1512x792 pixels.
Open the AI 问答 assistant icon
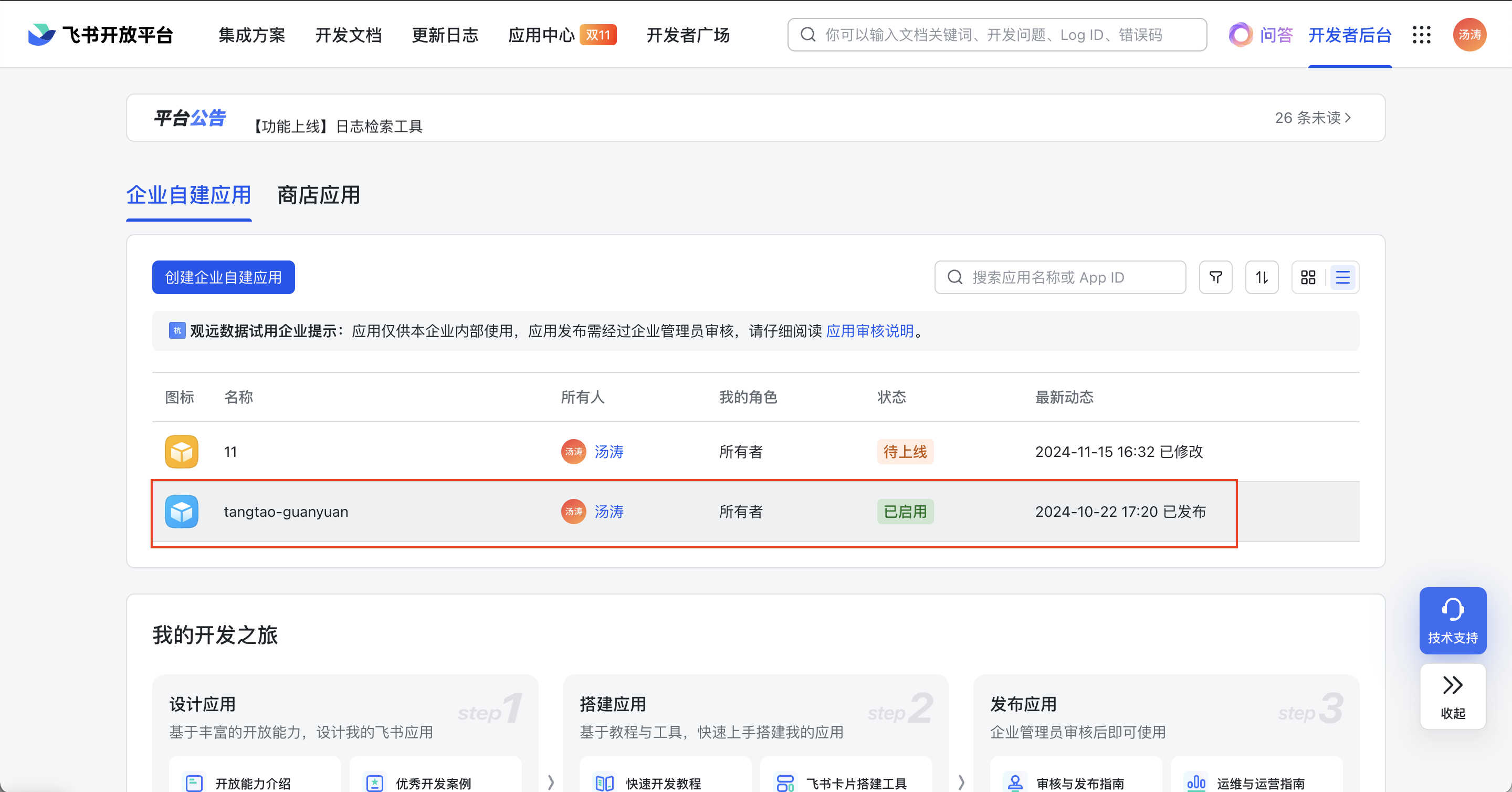(x=1240, y=35)
